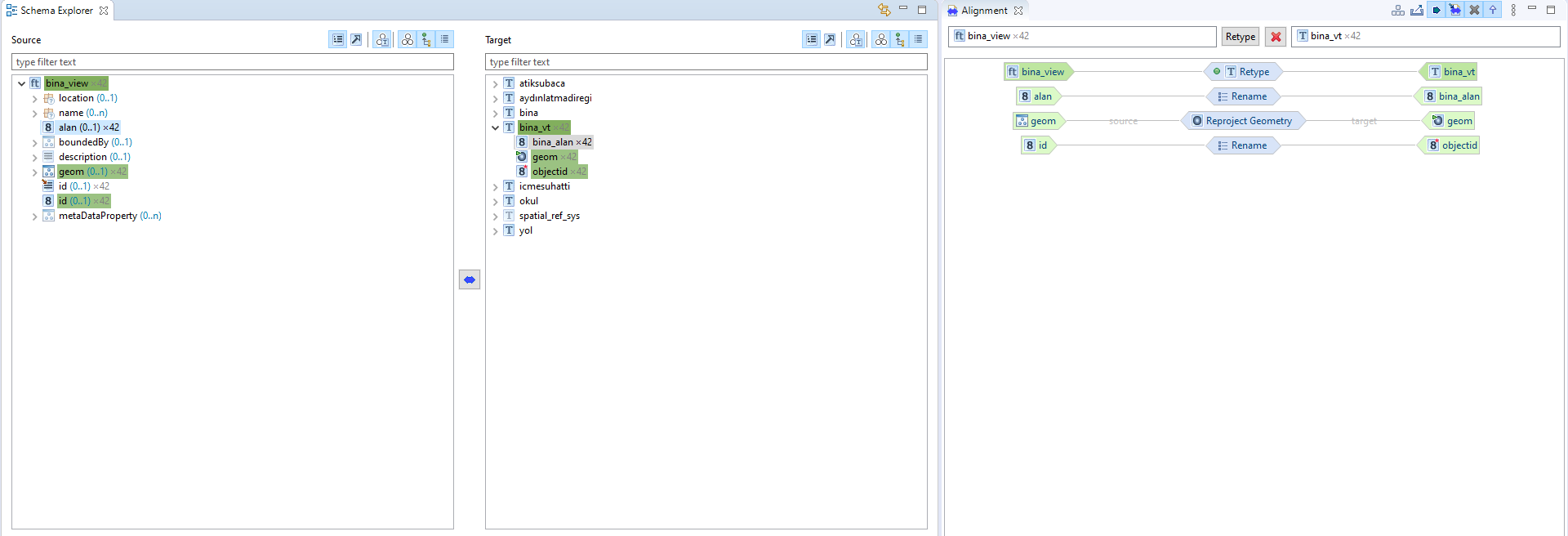Toggle the bulleted list icon in Source toolbar

point(337,39)
